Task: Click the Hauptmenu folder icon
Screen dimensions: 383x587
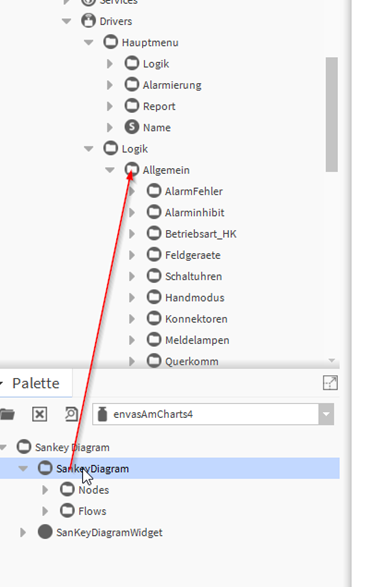Action: tap(110, 42)
